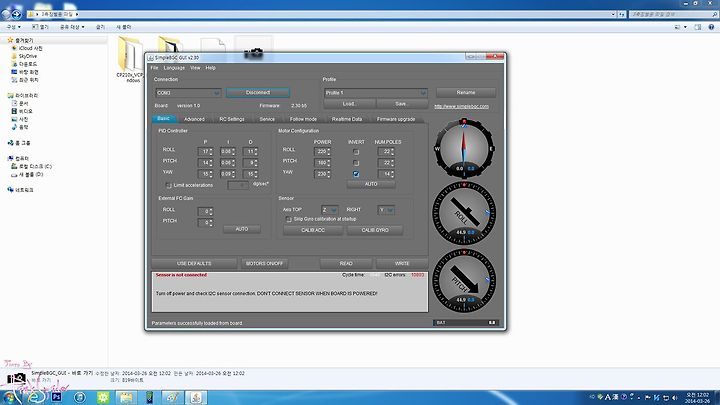
Task: Click the USE DEFAULTS button
Action: click(194, 264)
